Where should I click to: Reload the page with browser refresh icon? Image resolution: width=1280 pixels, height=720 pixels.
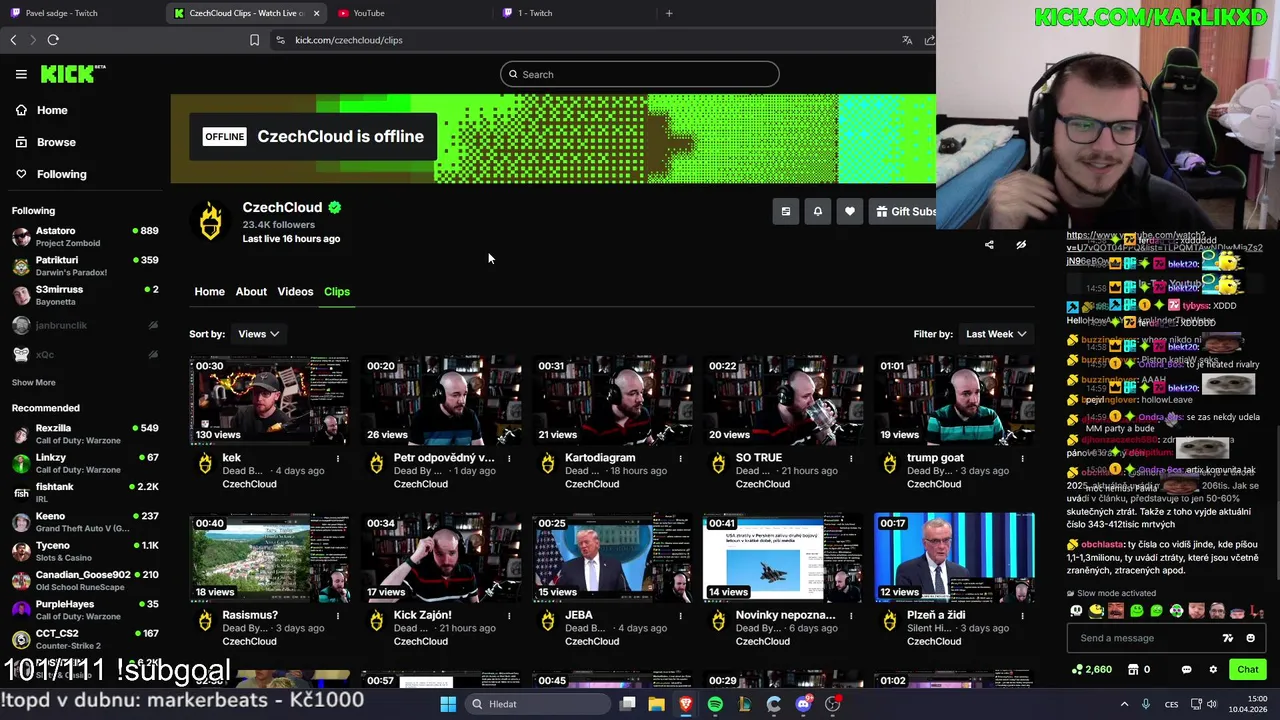[x=53, y=40]
